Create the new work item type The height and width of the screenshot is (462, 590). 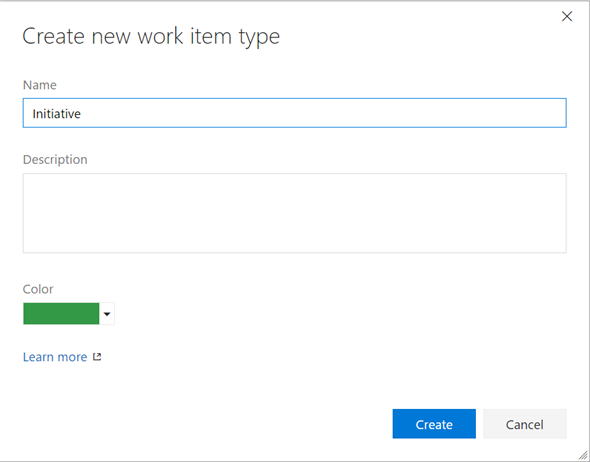tap(434, 424)
